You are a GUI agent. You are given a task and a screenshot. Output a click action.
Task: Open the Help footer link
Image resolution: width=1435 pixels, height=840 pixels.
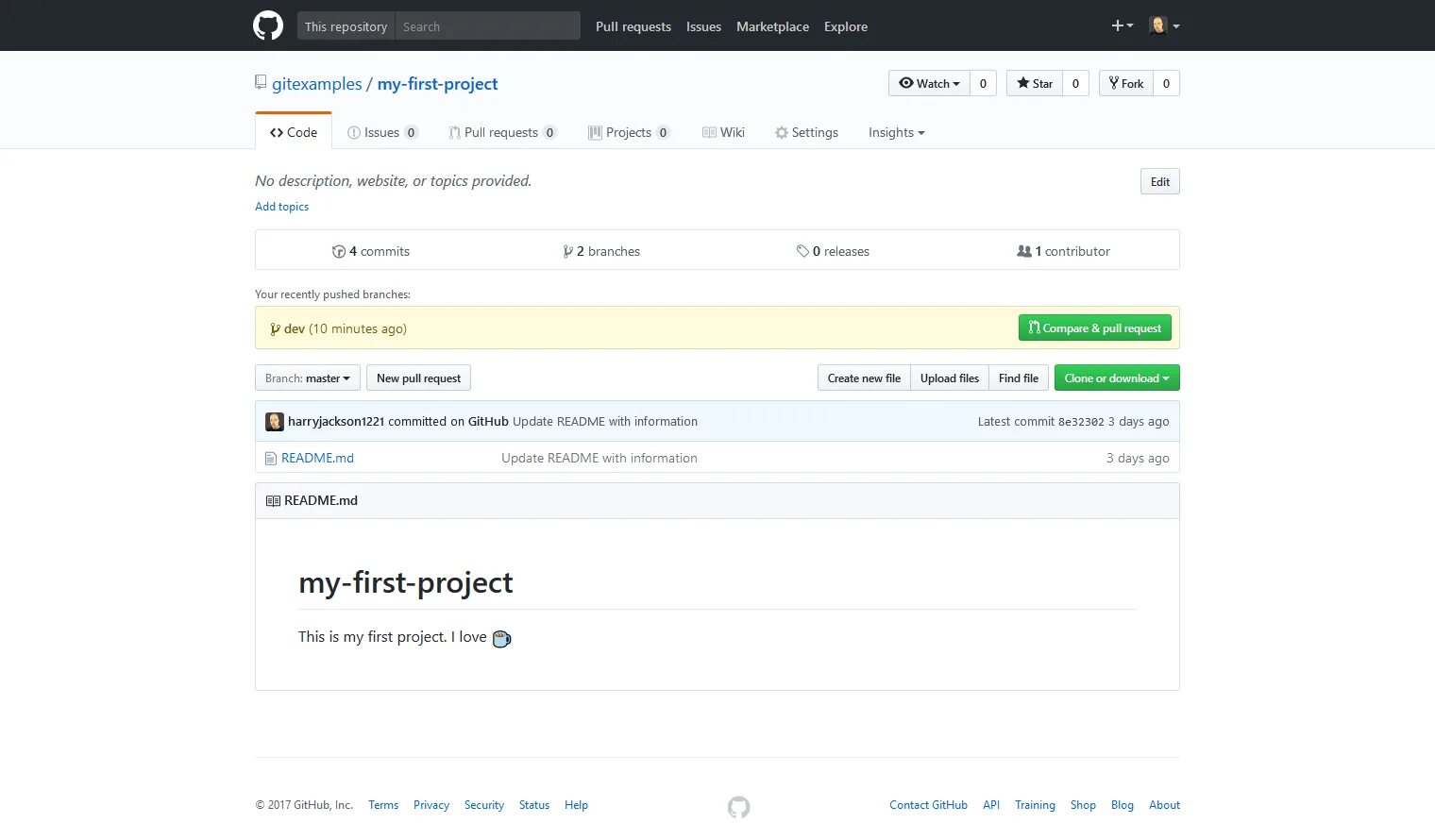pos(576,805)
